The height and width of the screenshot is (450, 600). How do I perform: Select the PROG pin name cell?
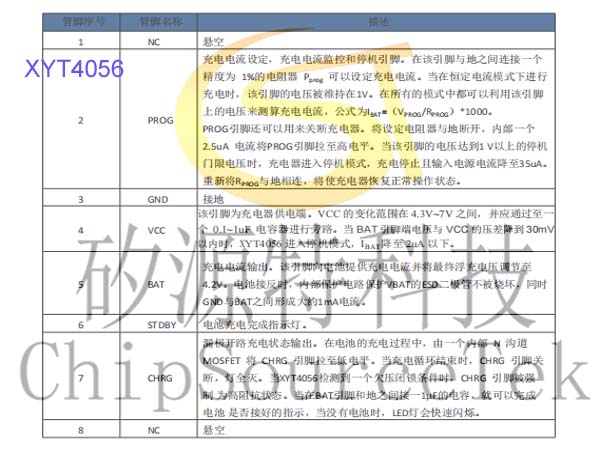(x=160, y=121)
